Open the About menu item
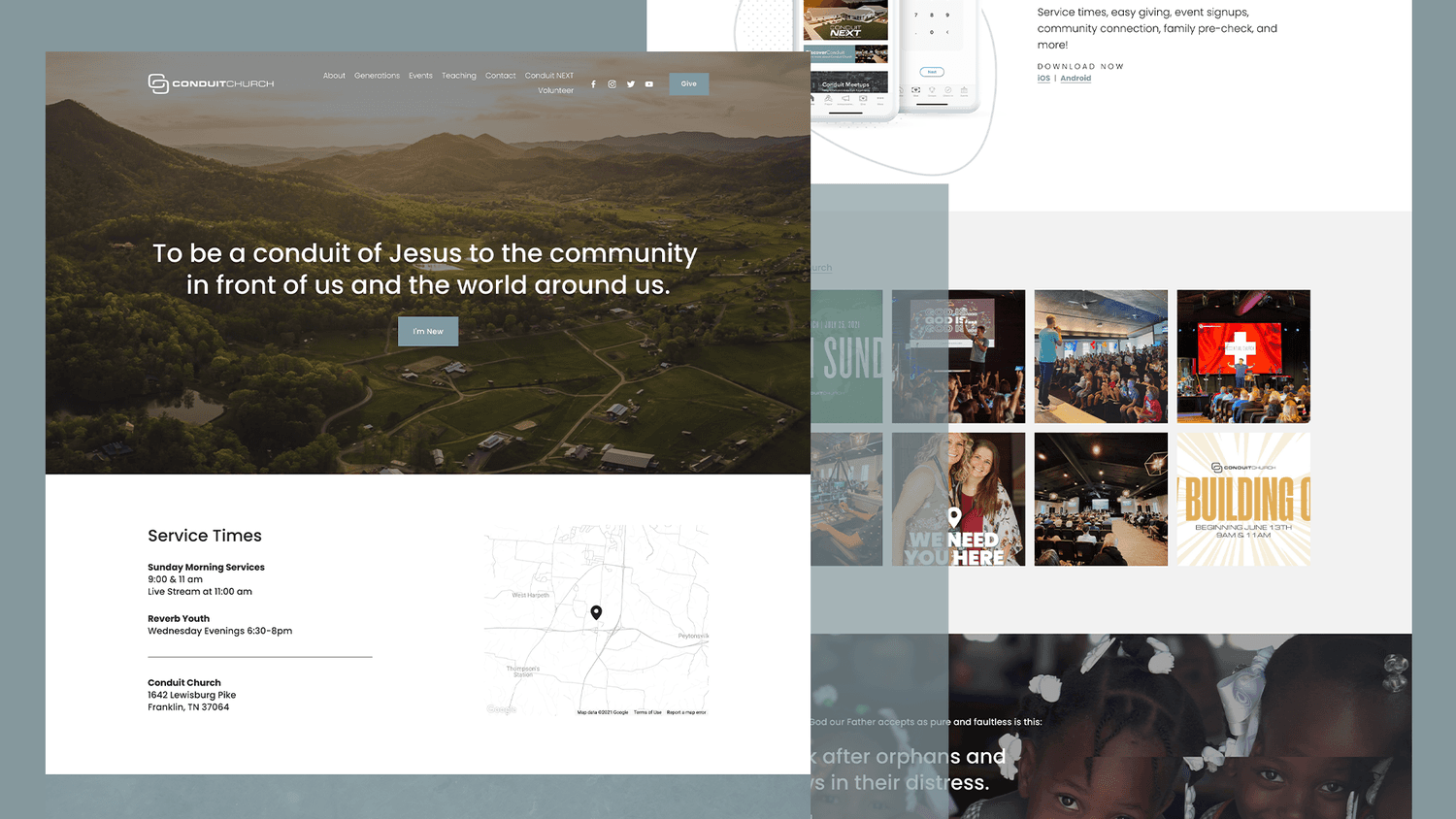1456x819 pixels. (334, 76)
